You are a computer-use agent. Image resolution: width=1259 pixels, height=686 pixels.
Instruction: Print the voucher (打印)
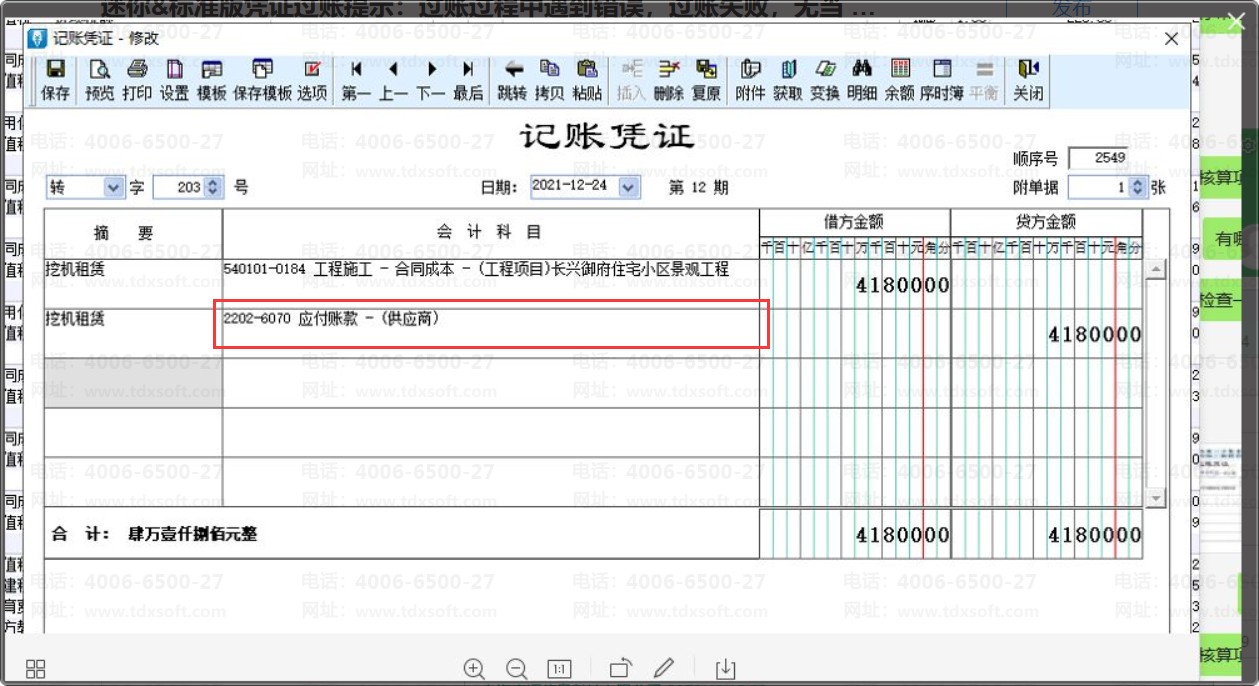[137, 80]
